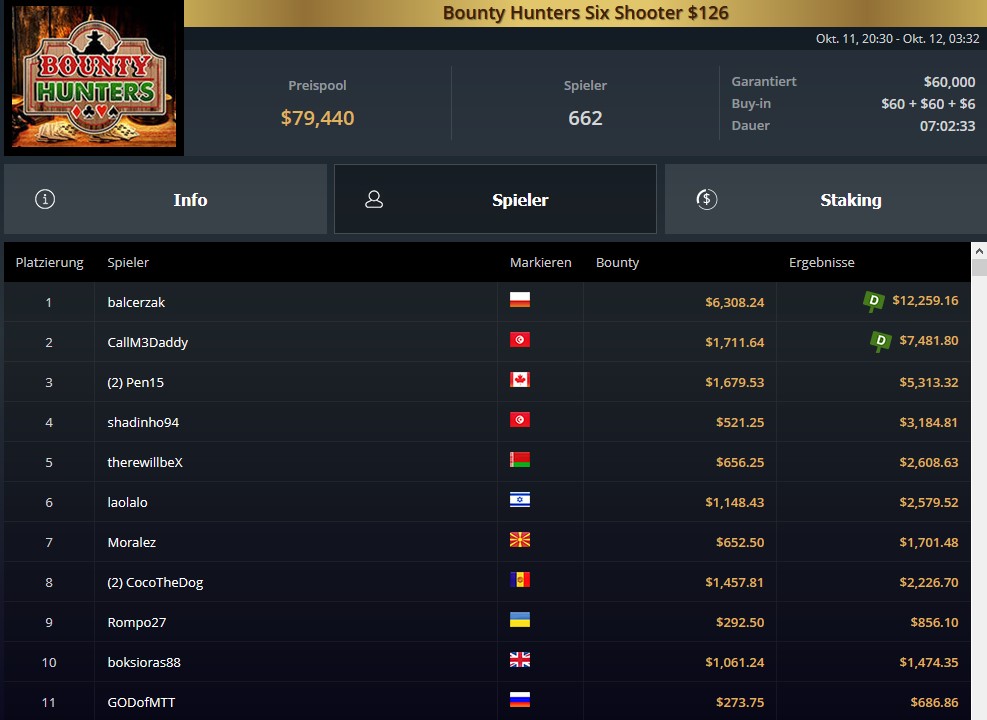The image size is (987, 720).
Task: Select the Spieler tab
Action: click(495, 200)
